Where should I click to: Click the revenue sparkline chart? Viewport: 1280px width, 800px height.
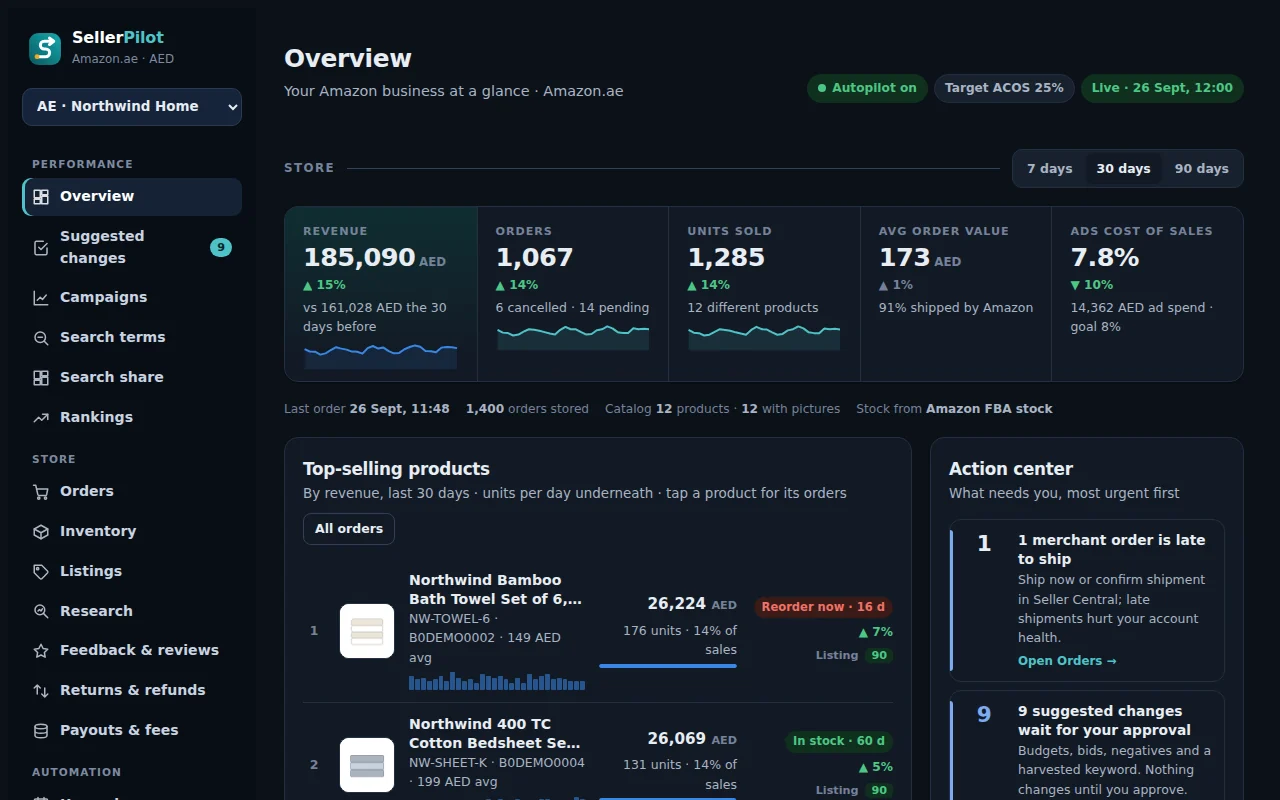[x=380, y=356]
